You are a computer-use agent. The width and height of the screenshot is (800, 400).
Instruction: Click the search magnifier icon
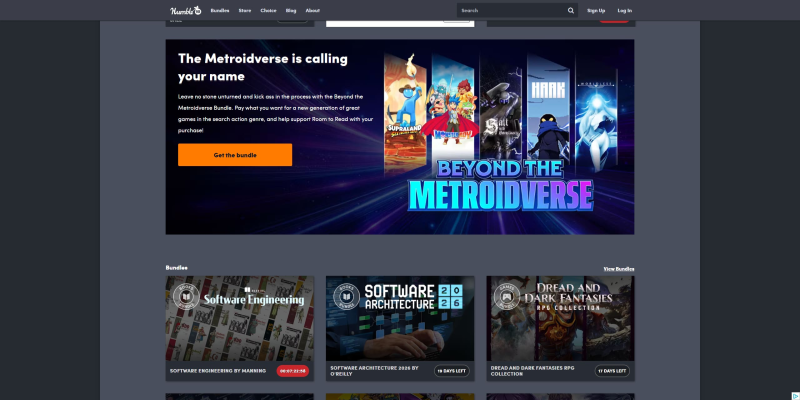coord(570,10)
